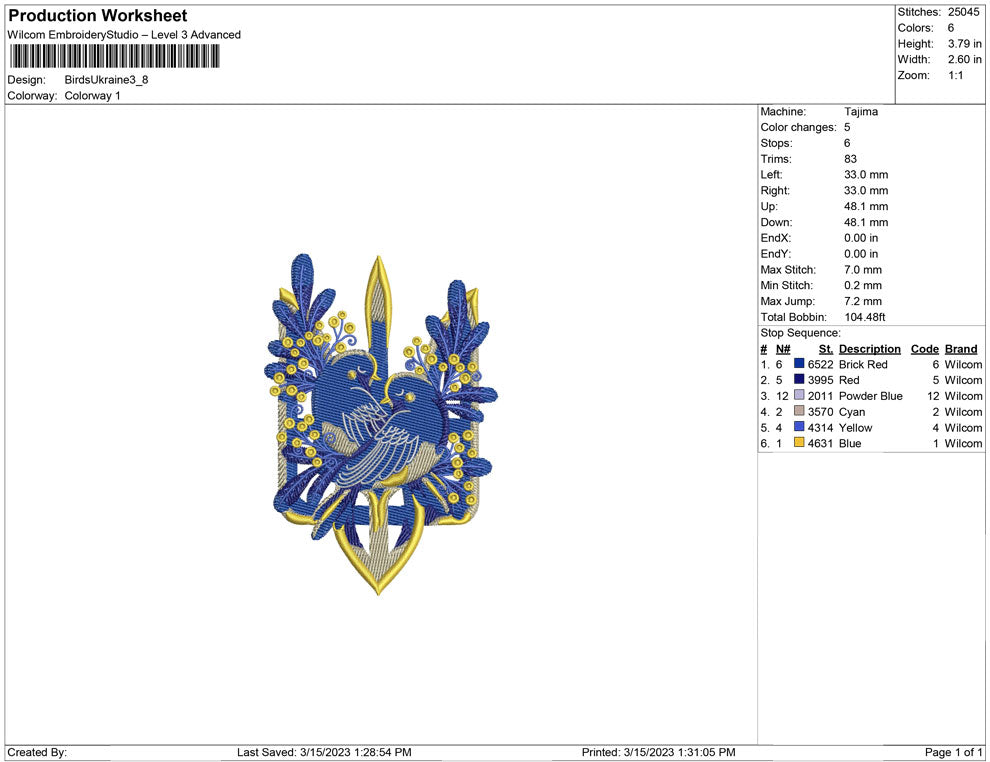Select the Stop Sequence label

pyautogui.click(x=800, y=333)
